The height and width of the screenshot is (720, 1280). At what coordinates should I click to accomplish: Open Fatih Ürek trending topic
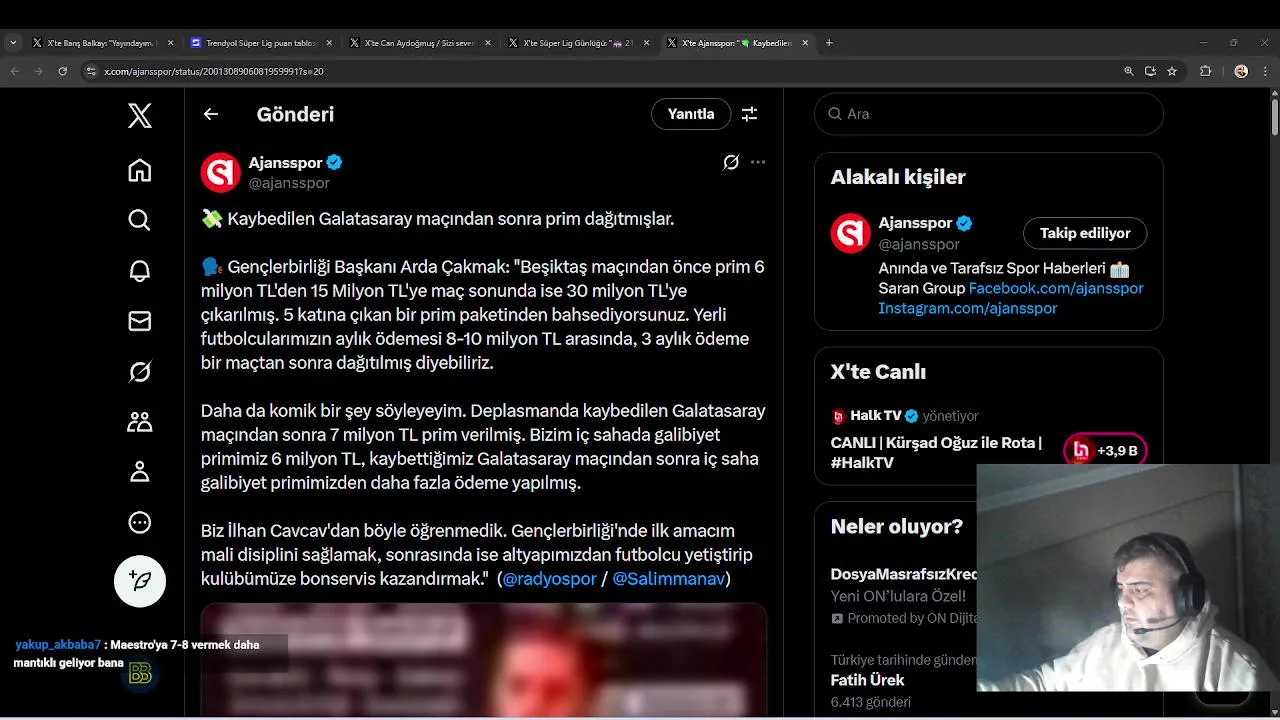(867, 680)
